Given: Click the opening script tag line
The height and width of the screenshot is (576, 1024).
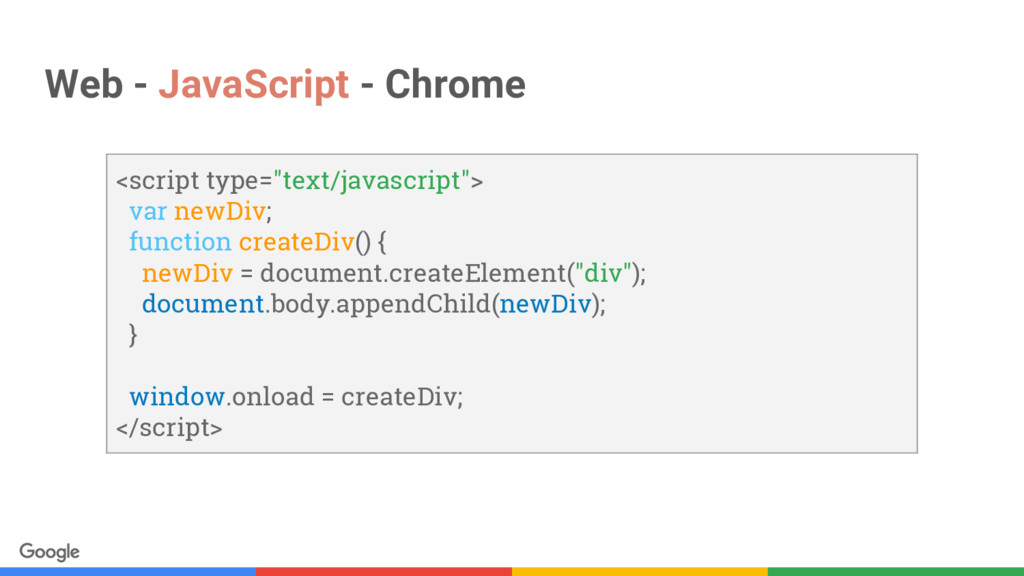Looking at the screenshot, I should (x=300, y=181).
